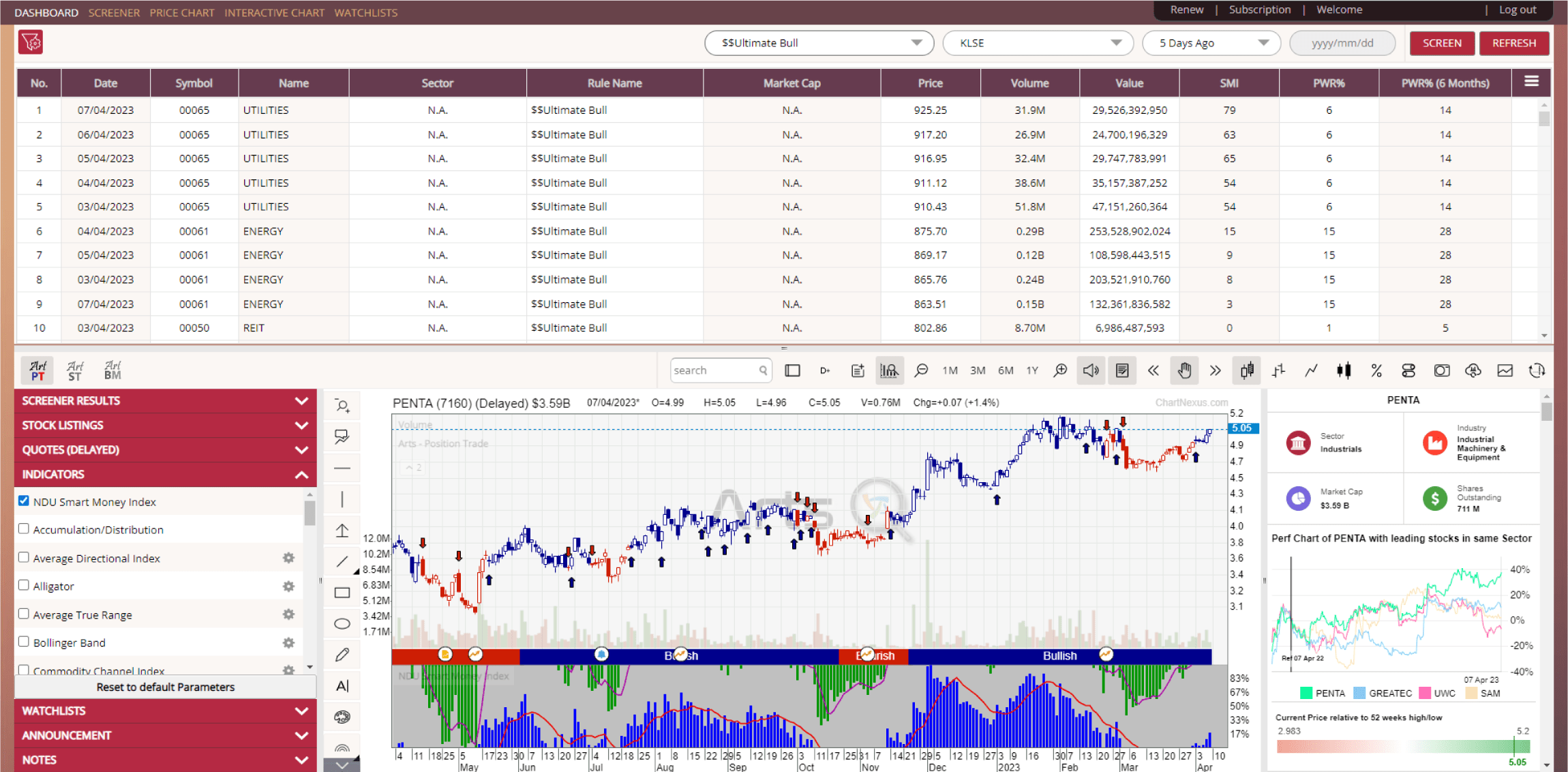1568x772 pixels.
Task: Click the add note toolbar icon
Action: click(858, 370)
